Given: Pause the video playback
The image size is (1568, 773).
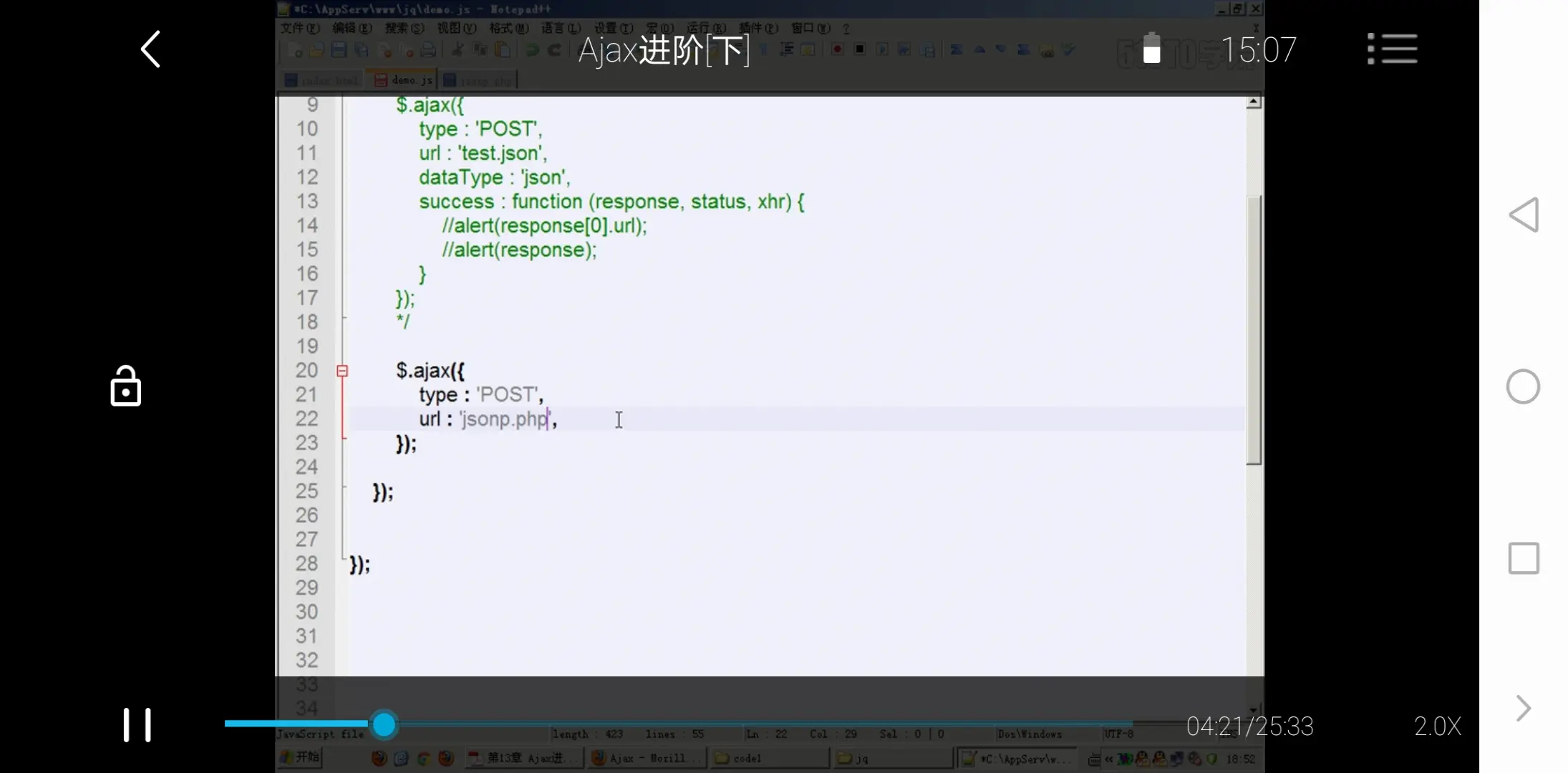Looking at the screenshot, I should point(137,725).
